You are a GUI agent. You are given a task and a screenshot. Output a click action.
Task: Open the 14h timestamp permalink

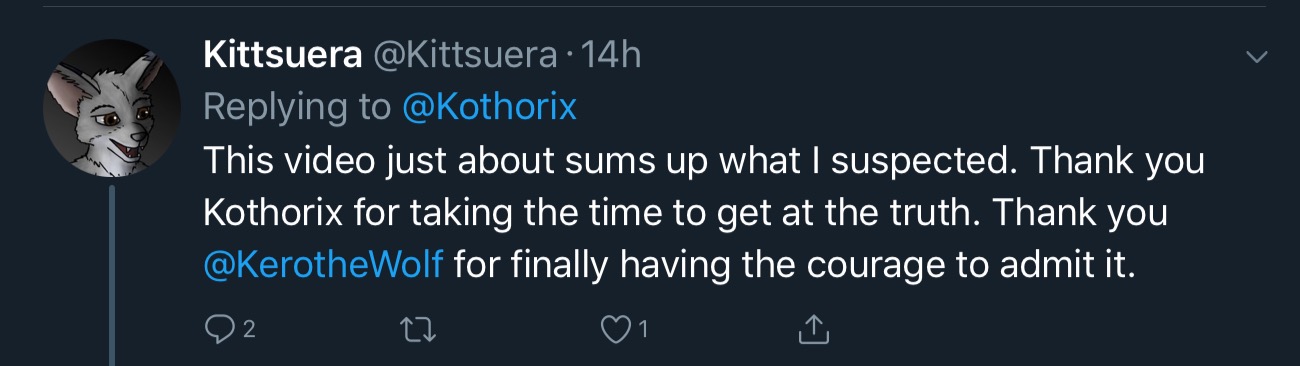pos(611,56)
